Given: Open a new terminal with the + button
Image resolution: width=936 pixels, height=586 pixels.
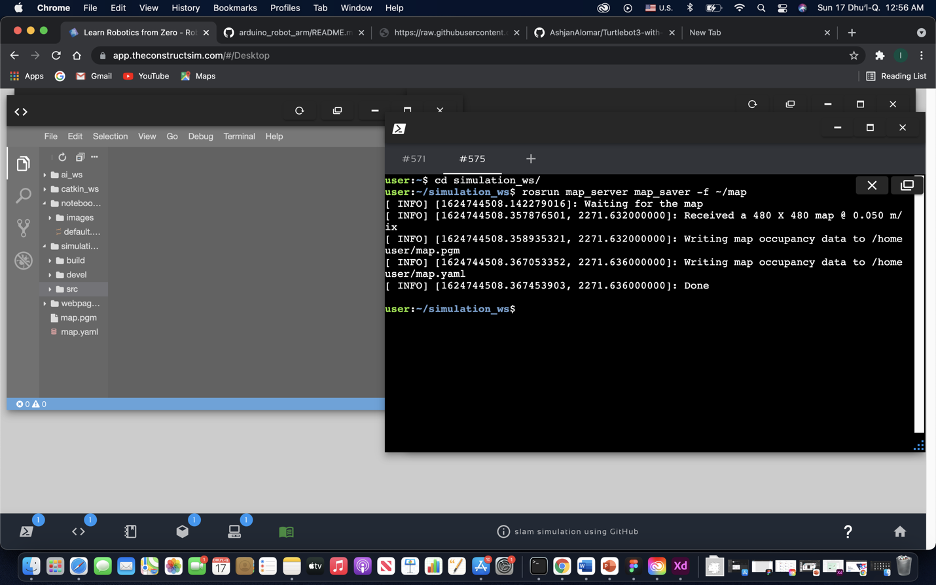Looking at the screenshot, I should coord(530,158).
